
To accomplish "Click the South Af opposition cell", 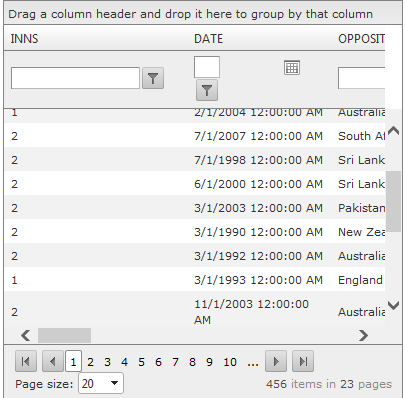I will coord(362,136).
